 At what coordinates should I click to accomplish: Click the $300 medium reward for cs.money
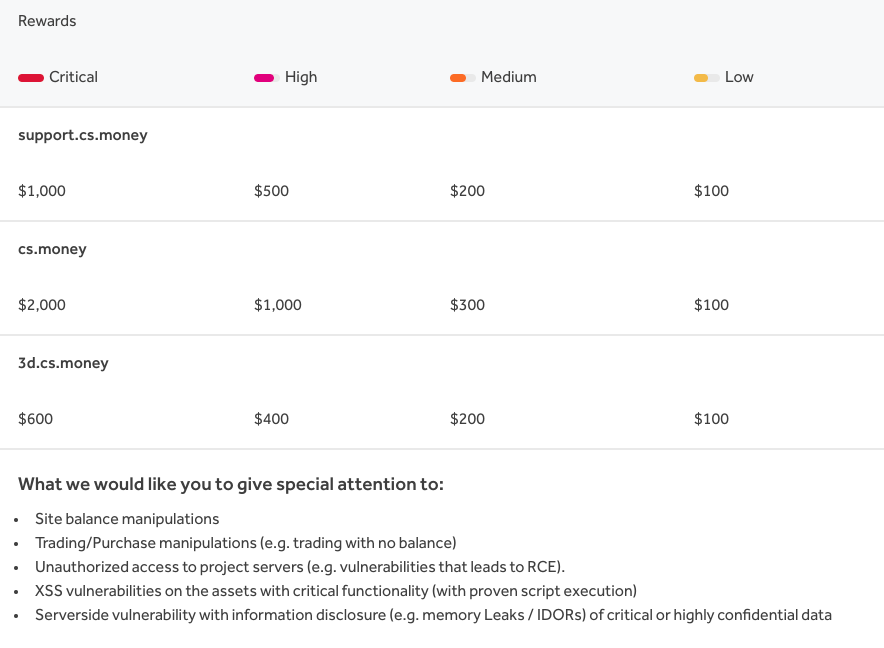click(467, 305)
